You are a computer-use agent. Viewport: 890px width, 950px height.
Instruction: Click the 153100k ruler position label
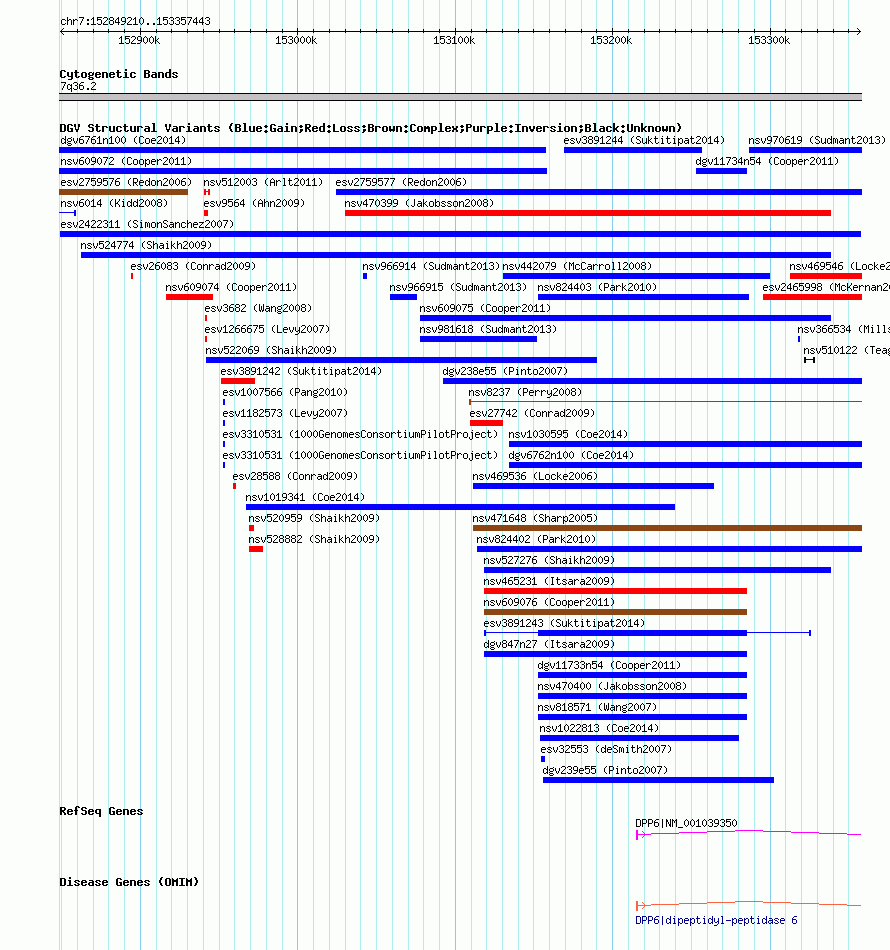click(x=454, y=40)
